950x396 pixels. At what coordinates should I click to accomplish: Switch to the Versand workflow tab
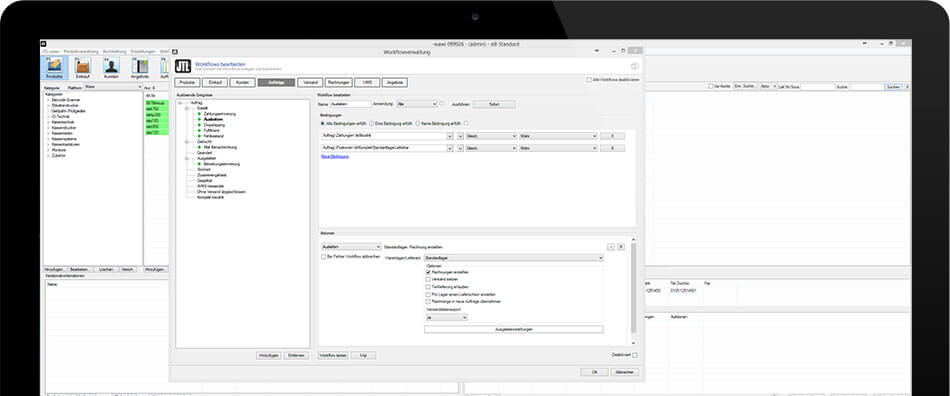[x=310, y=83]
